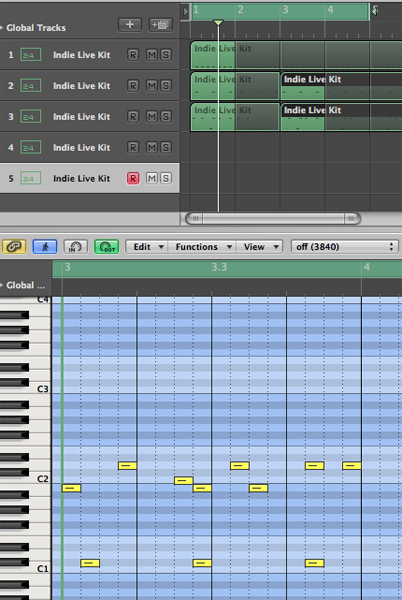
Task: Toggle the MIDI In button
Action: click(x=75, y=247)
